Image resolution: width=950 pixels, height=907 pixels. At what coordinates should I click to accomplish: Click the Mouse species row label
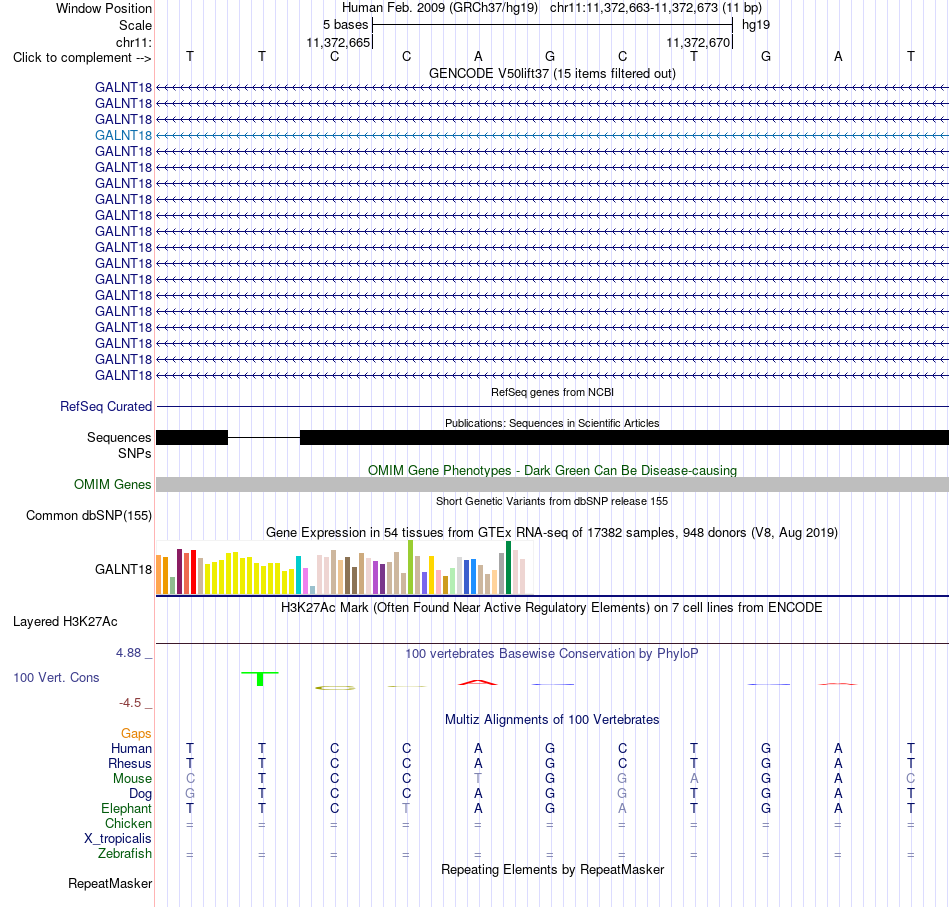click(x=132, y=779)
